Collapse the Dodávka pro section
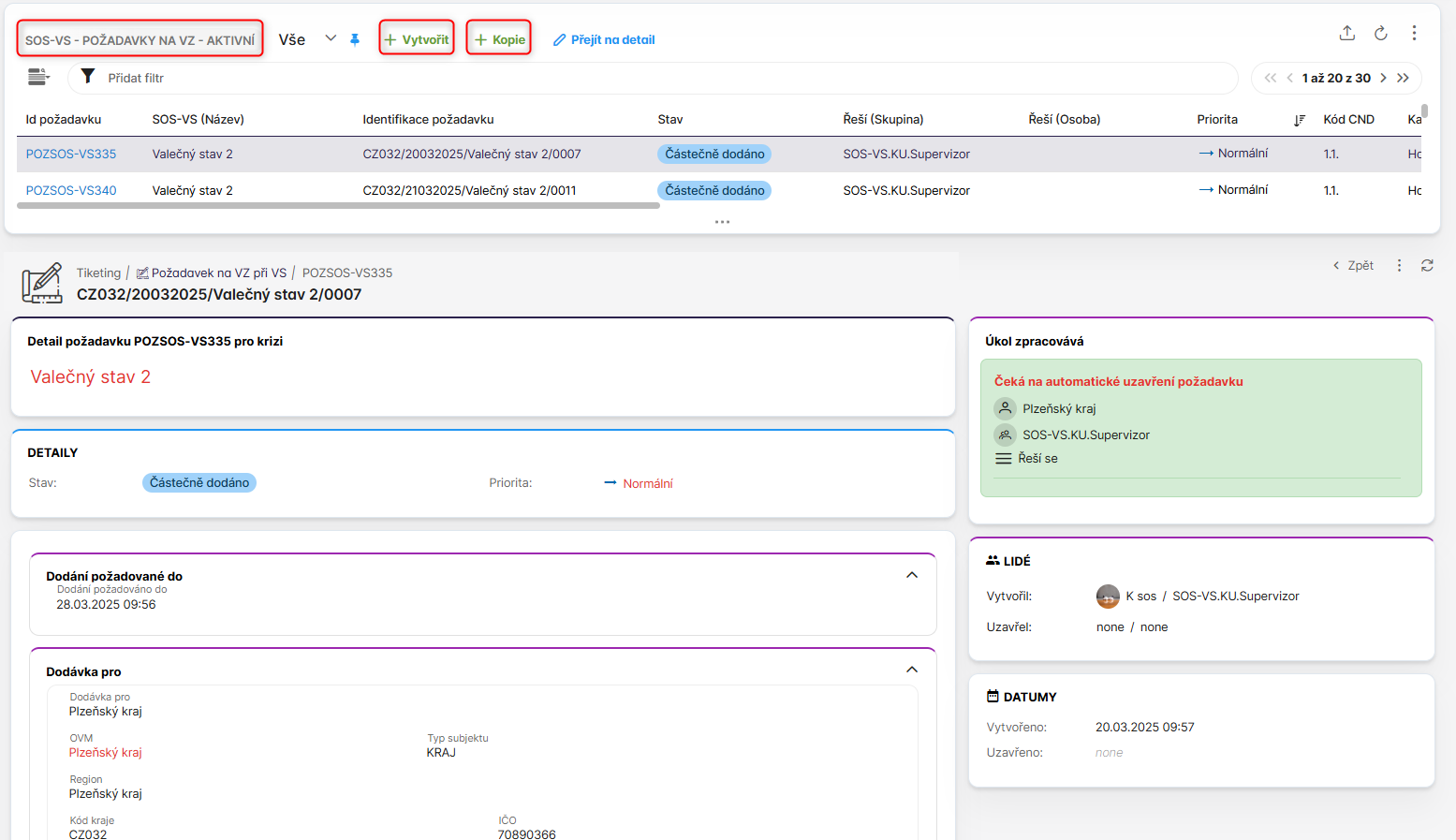1456x840 pixels. pyautogui.click(x=911, y=670)
